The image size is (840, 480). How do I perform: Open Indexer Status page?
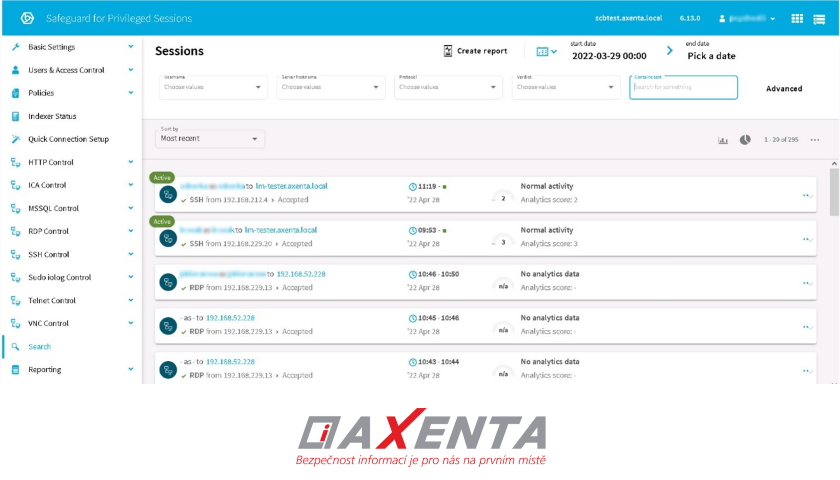pos(52,116)
